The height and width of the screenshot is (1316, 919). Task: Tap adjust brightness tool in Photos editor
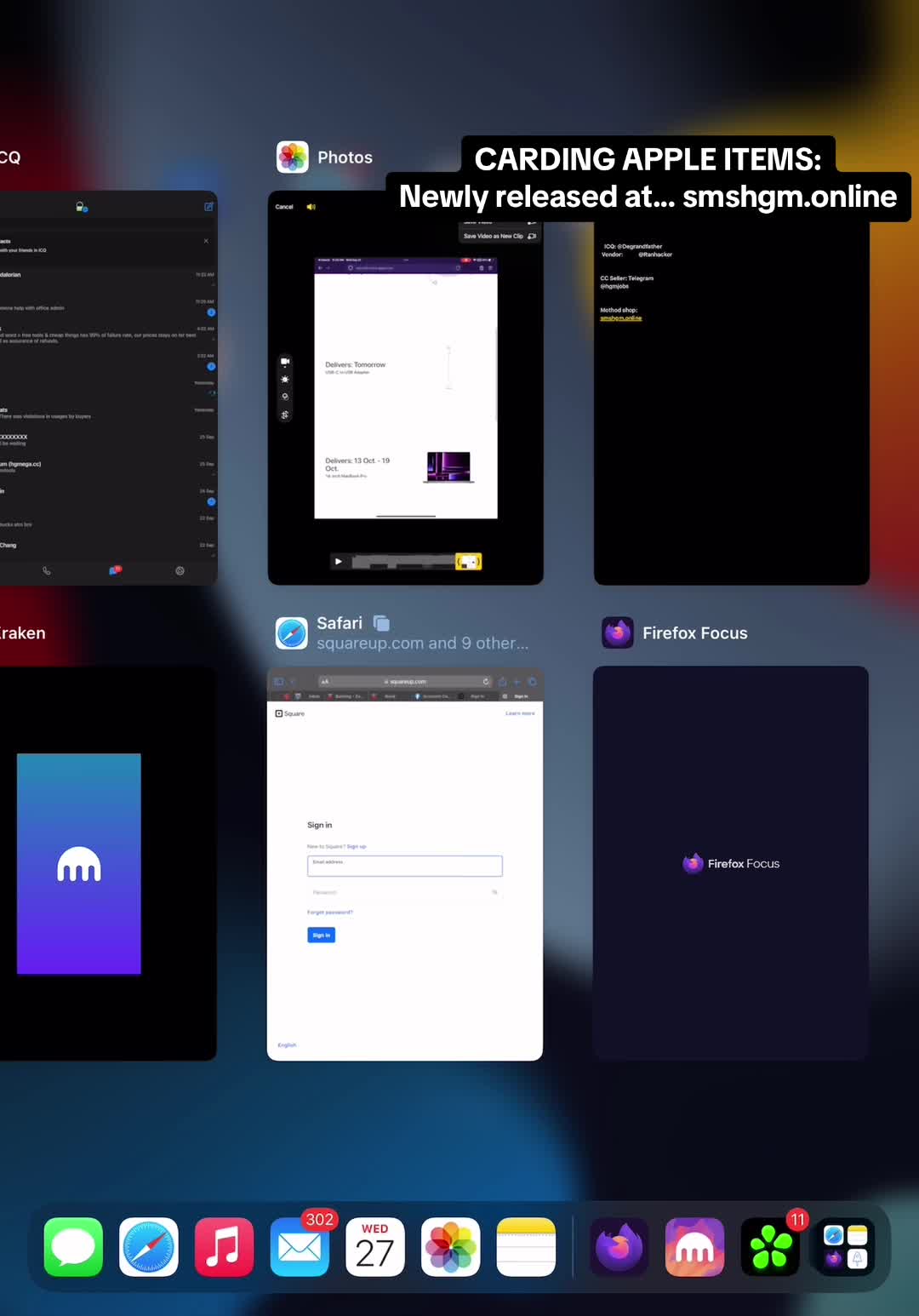pyautogui.click(x=285, y=380)
